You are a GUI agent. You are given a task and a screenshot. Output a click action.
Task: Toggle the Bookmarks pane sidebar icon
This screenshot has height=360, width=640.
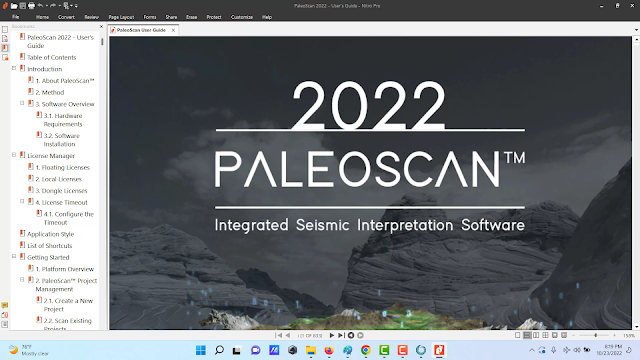click(x=5, y=48)
